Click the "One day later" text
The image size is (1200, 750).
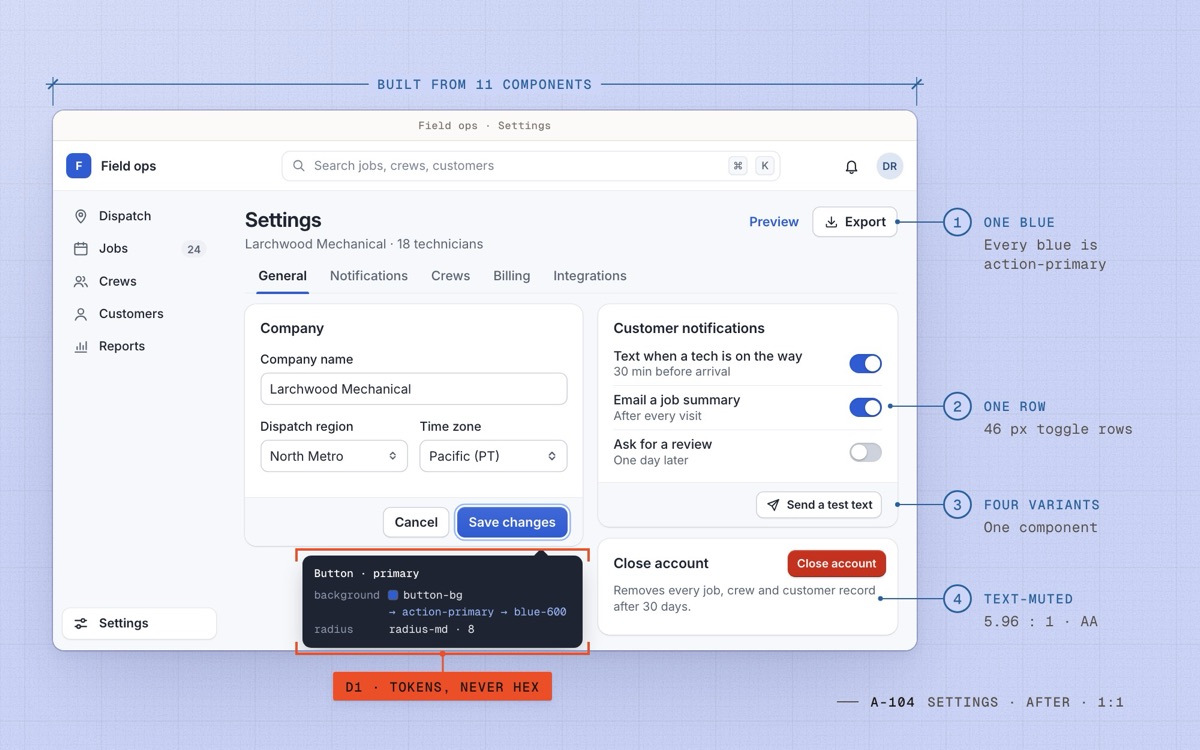pyautogui.click(x=651, y=460)
